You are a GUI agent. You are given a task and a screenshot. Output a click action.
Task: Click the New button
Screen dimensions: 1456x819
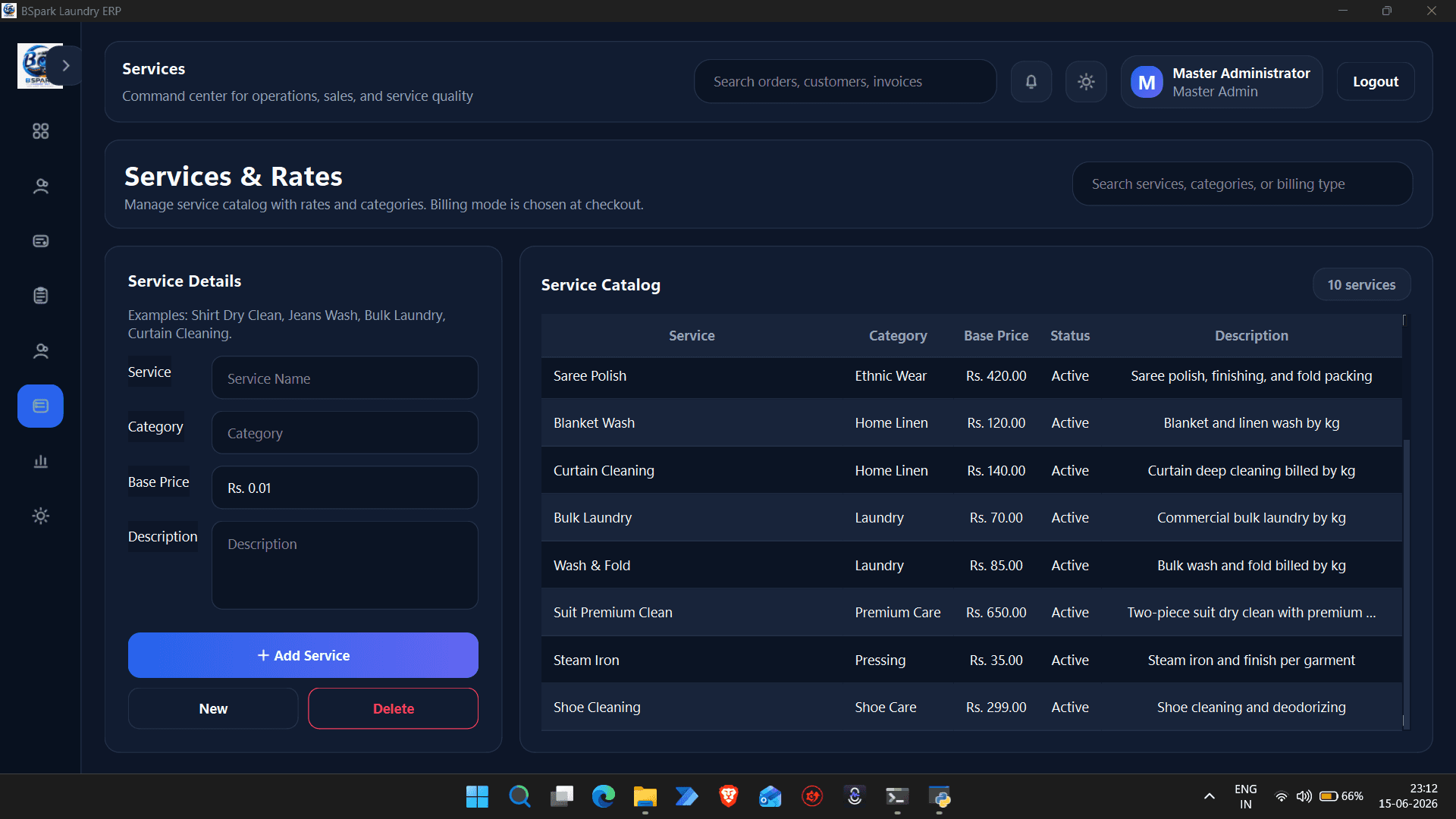click(213, 708)
